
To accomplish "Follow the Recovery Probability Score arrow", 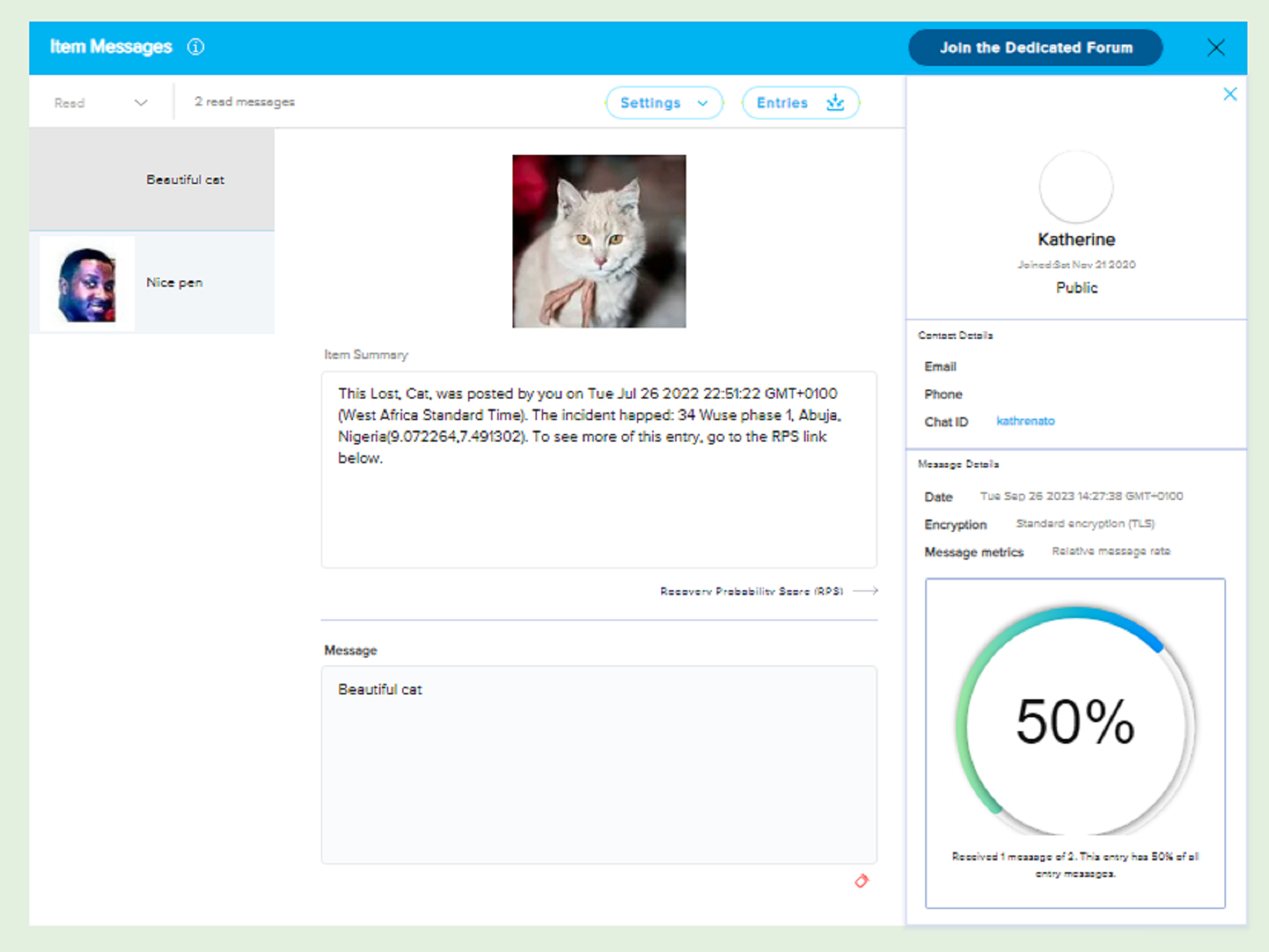I will tap(865, 591).
